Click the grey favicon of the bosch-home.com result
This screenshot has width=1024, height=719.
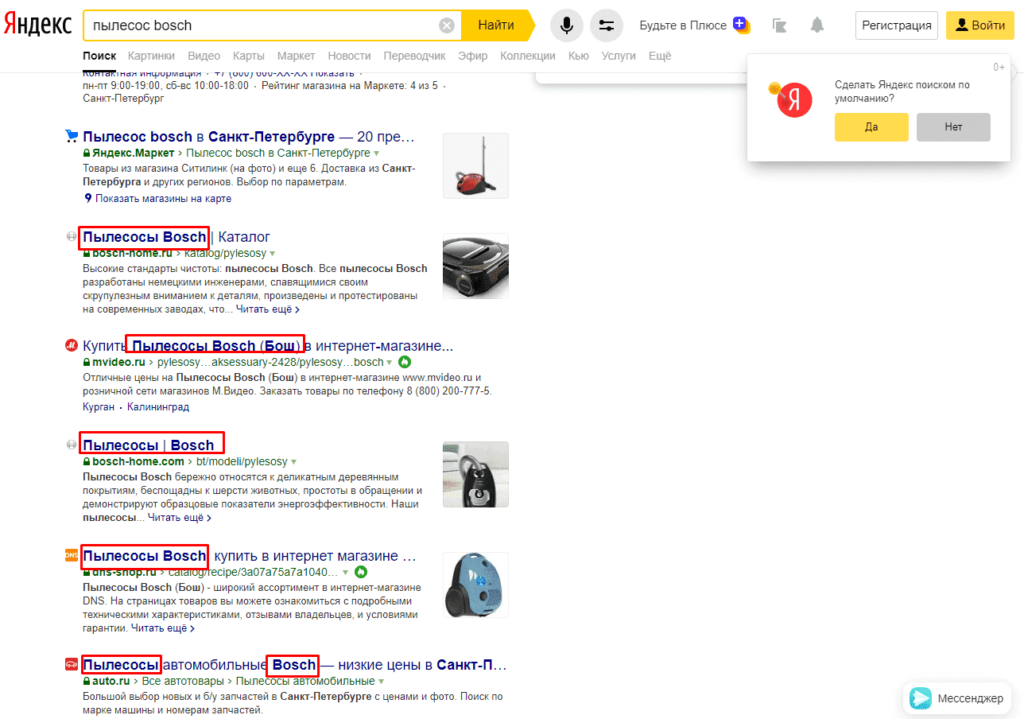pyautogui.click(x=71, y=445)
